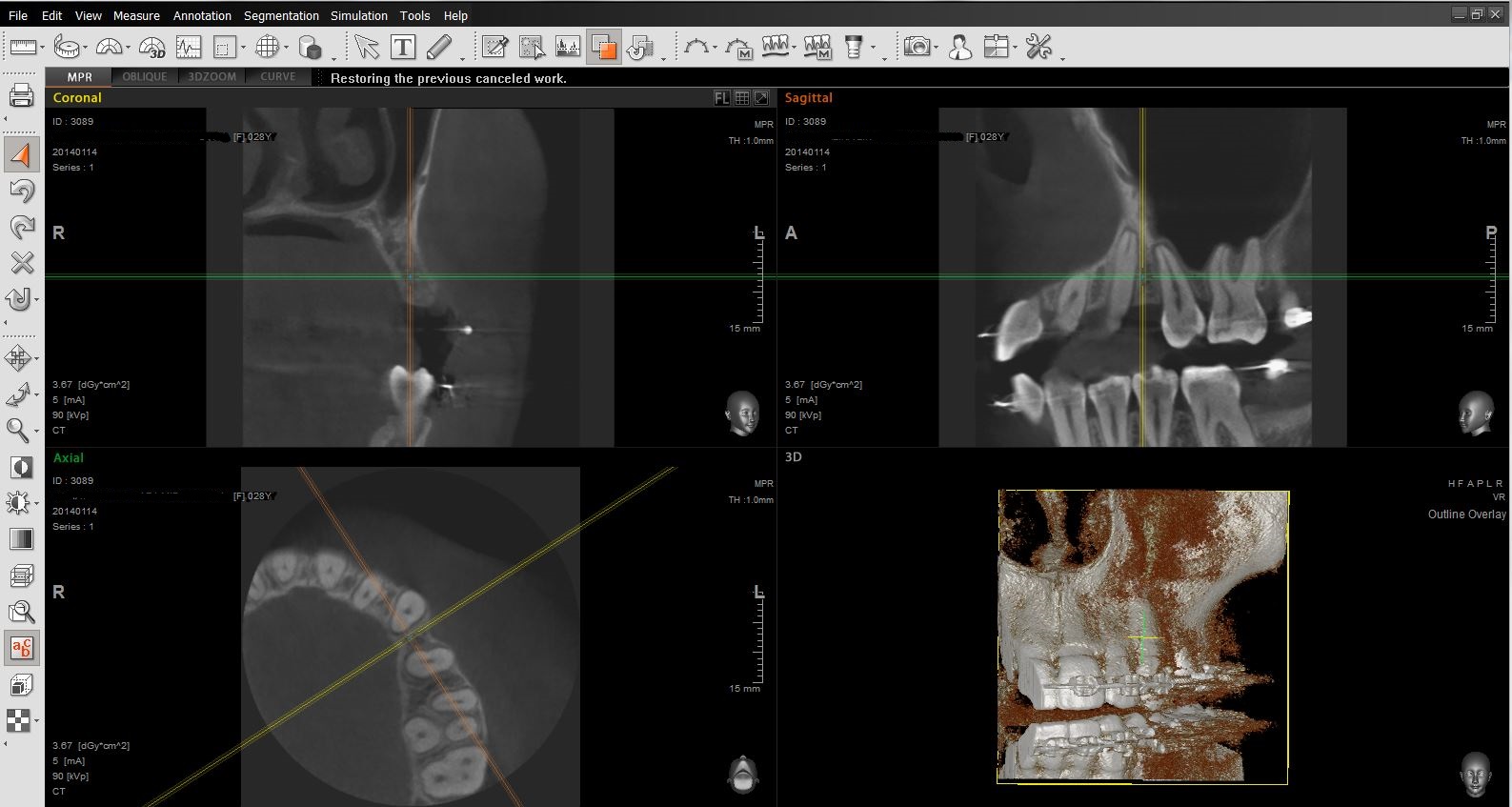The width and height of the screenshot is (1512, 807).
Task: Expand the tape measure tool dropdown
Action: click(x=85, y=49)
